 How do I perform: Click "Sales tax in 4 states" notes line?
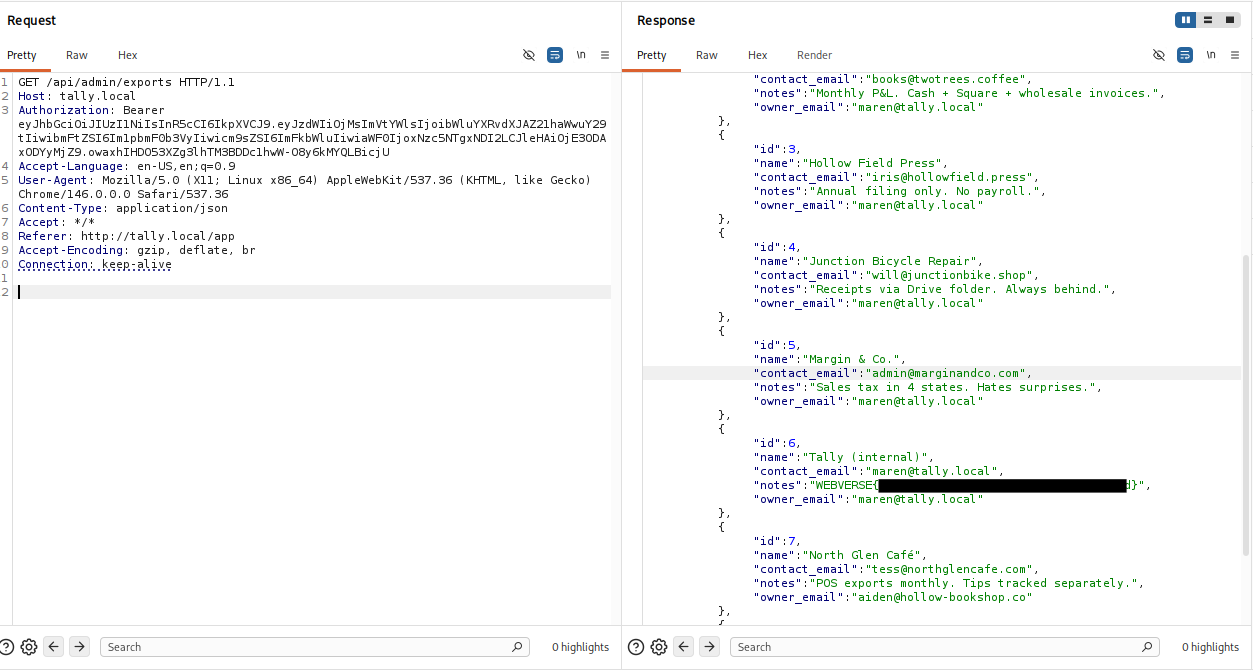coord(955,387)
